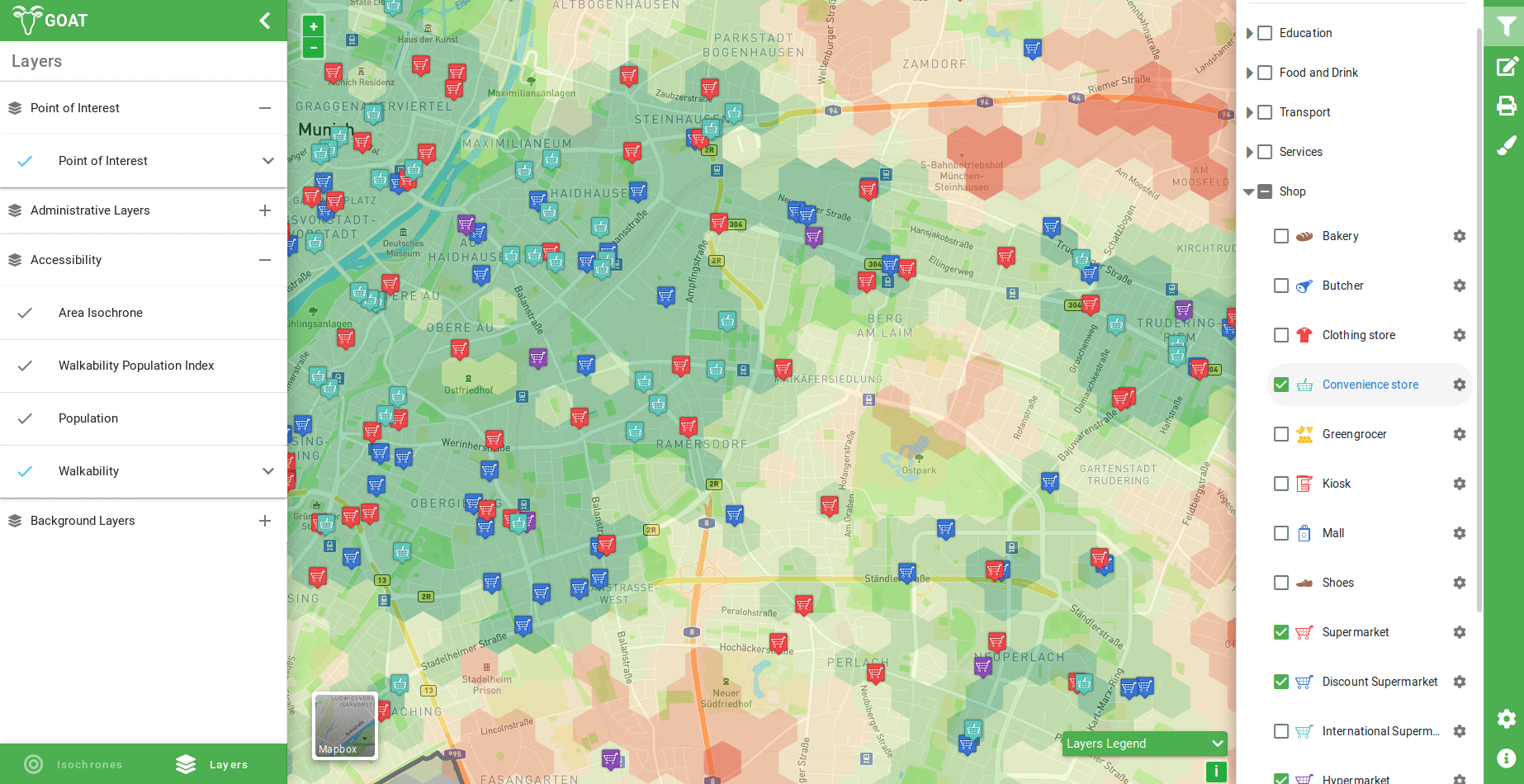This screenshot has width=1524, height=784.
Task: Open settings gear in right toolbar
Action: click(1506, 719)
